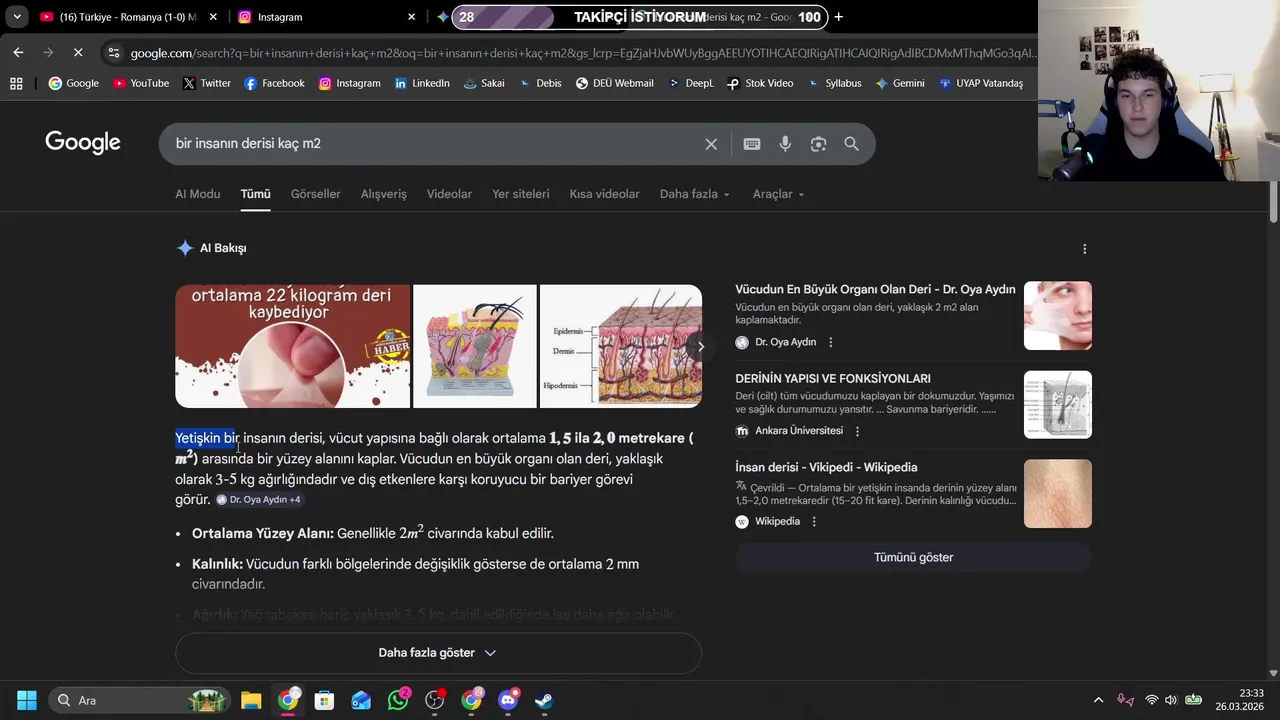Viewport: 1280px width, 720px height.
Task: Open the Chrome apps grid icon
Action: click(16, 83)
